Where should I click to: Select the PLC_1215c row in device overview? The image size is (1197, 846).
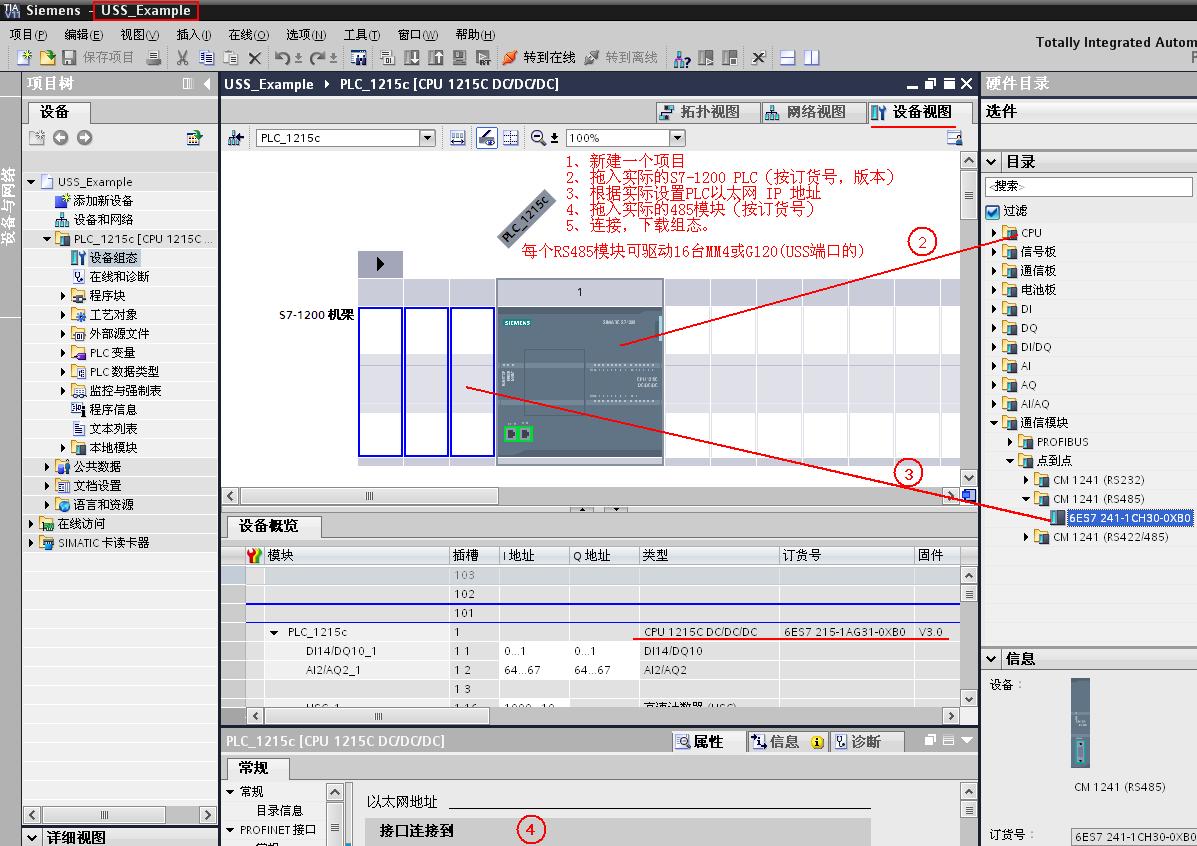(x=602, y=632)
